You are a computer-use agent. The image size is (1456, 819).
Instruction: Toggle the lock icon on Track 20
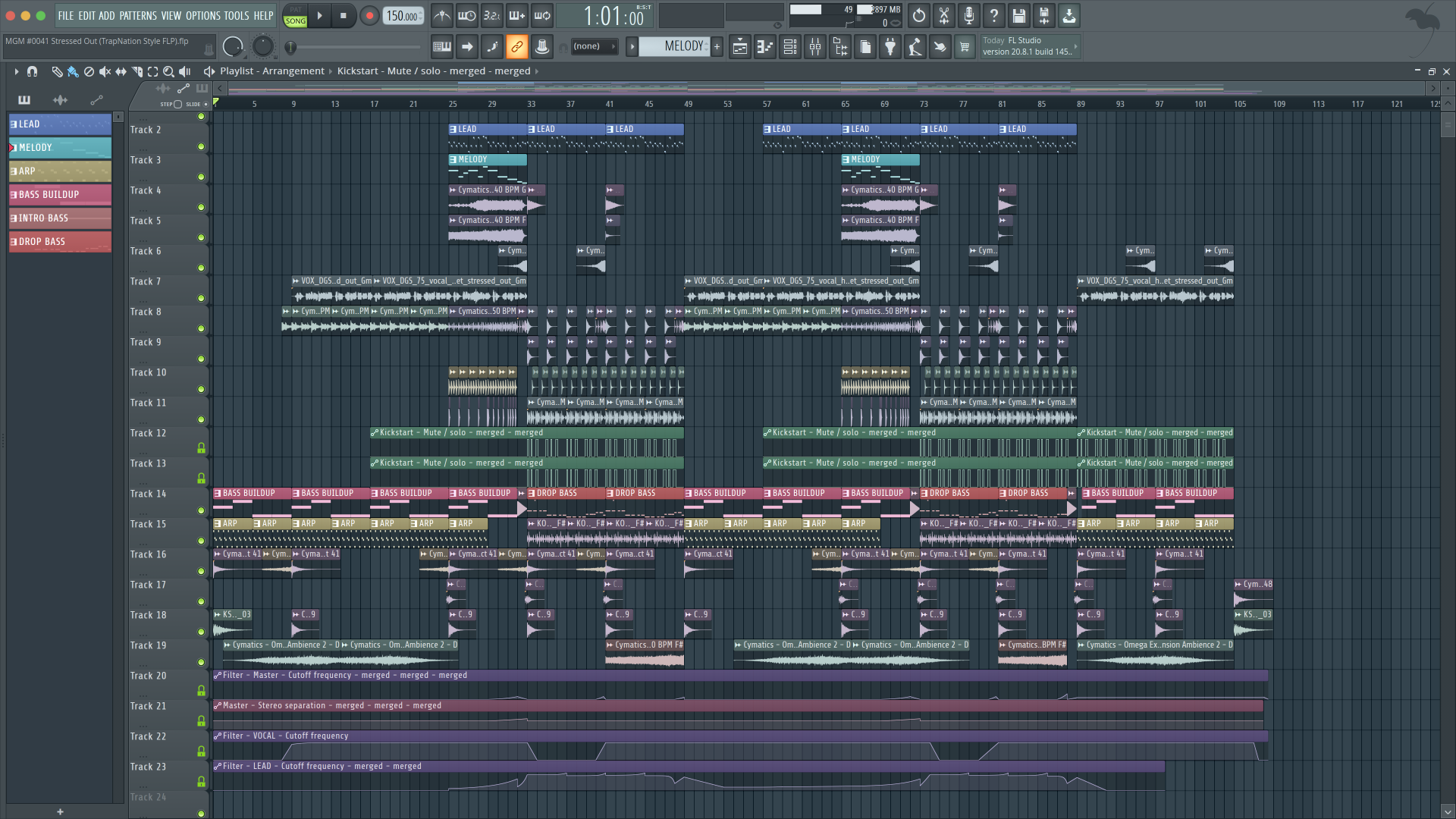(201, 691)
